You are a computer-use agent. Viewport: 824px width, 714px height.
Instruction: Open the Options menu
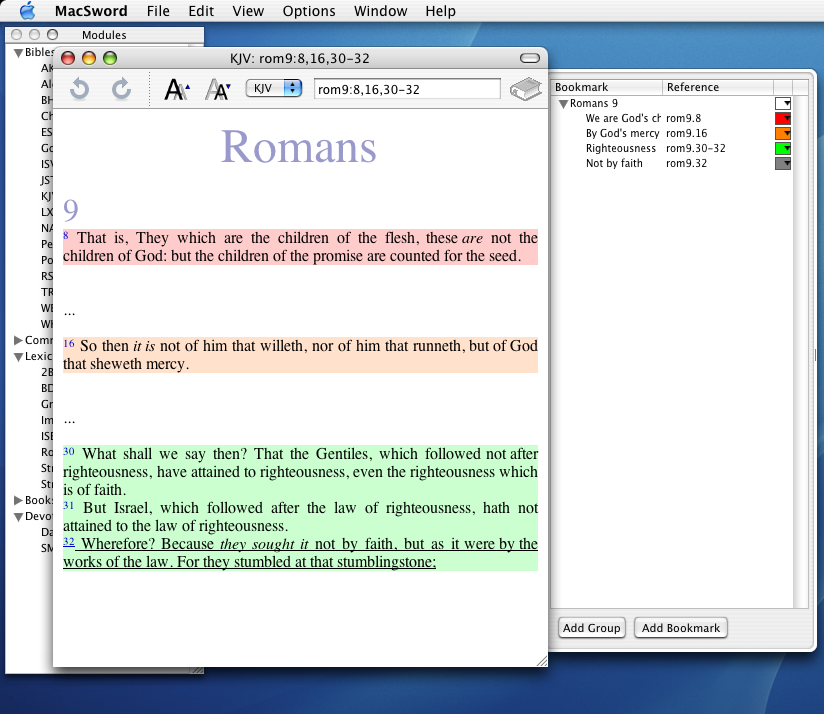click(309, 11)
